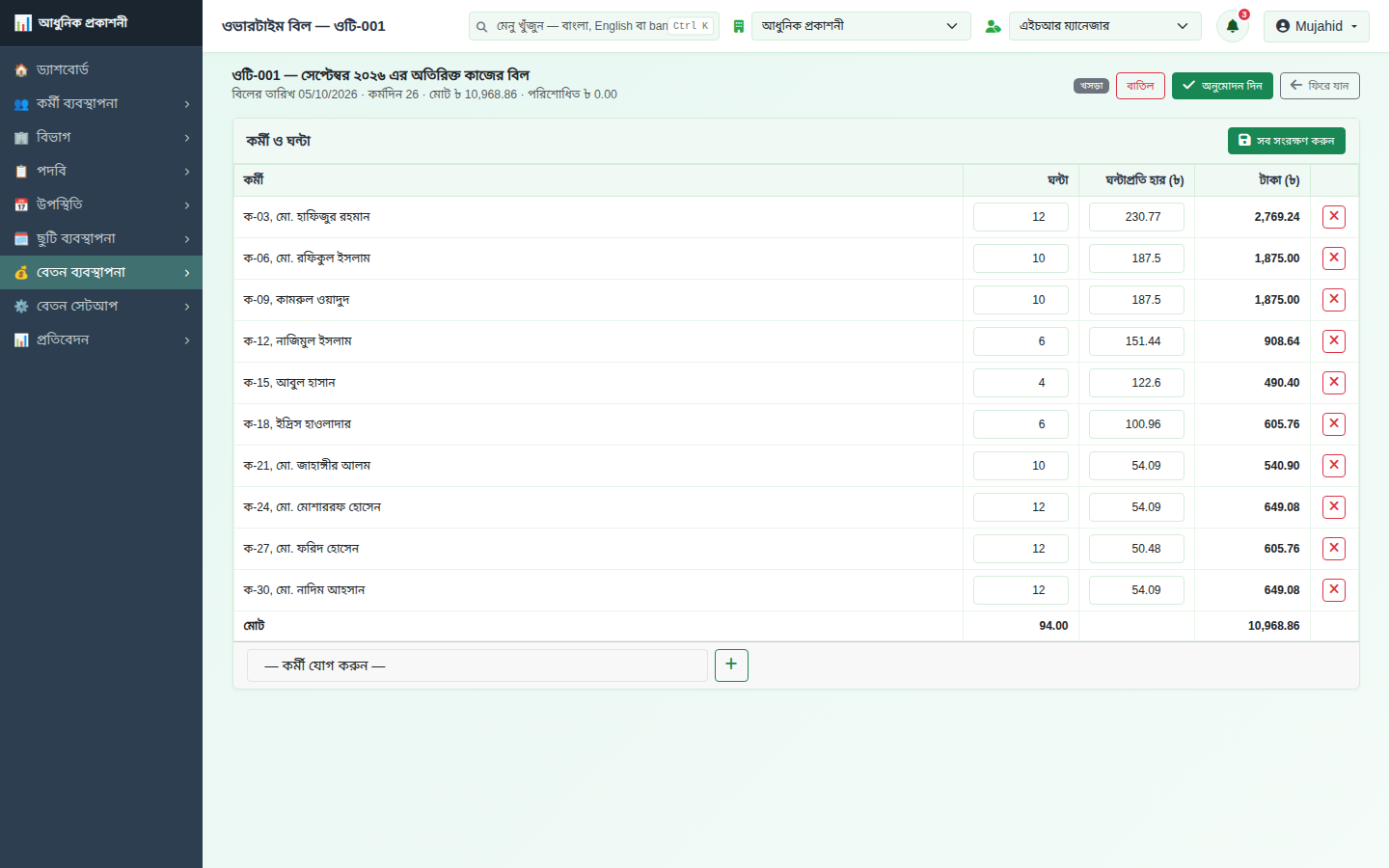Remove row ক-12 নাজিমুল ইসলাম
The width and height of the screenshot is (1389, 868).
coord(1334,341)
